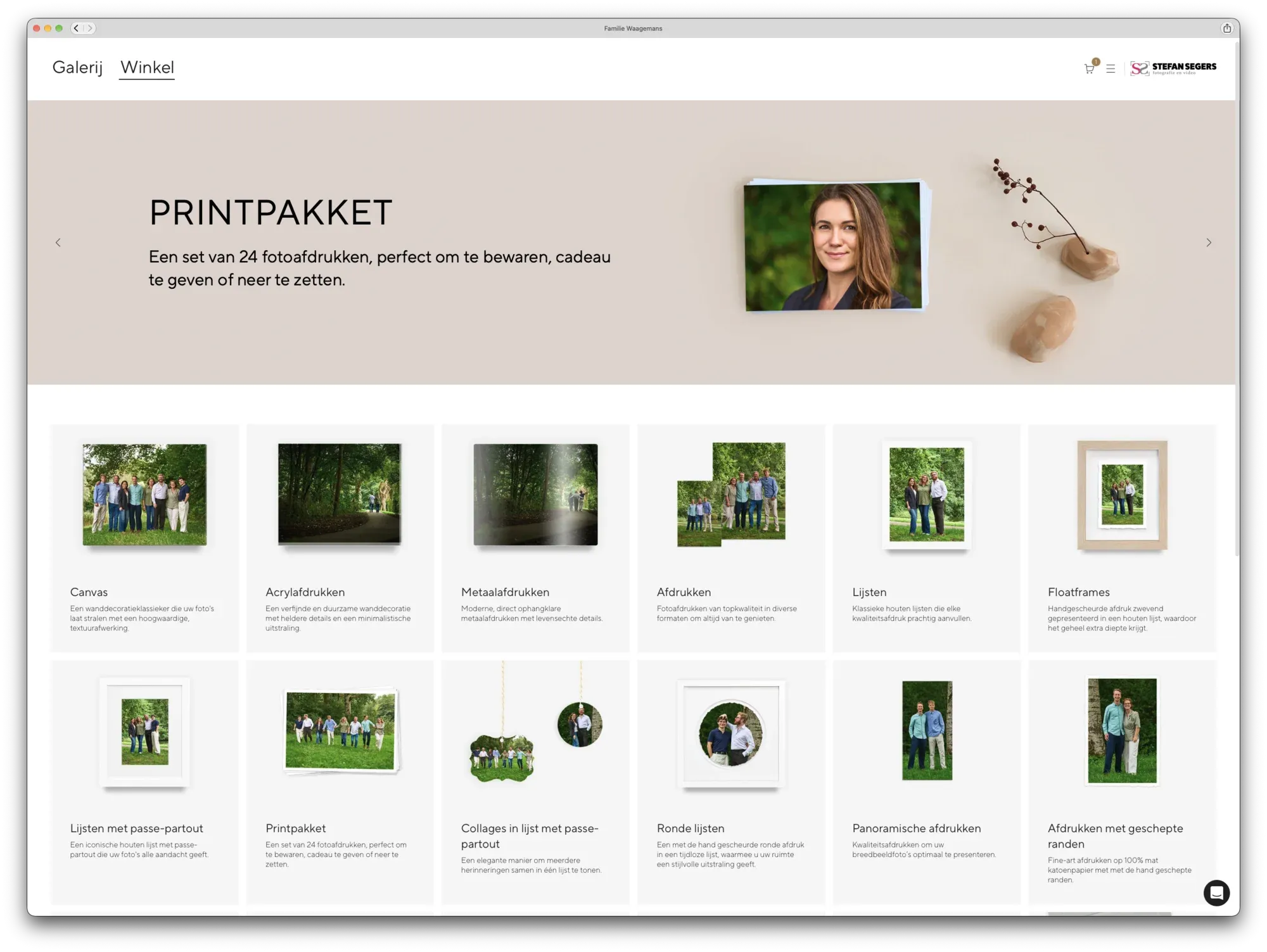Open the hamburger menu icon
Viewport: 1267px width, 952px height.
tap(1111, 68)
